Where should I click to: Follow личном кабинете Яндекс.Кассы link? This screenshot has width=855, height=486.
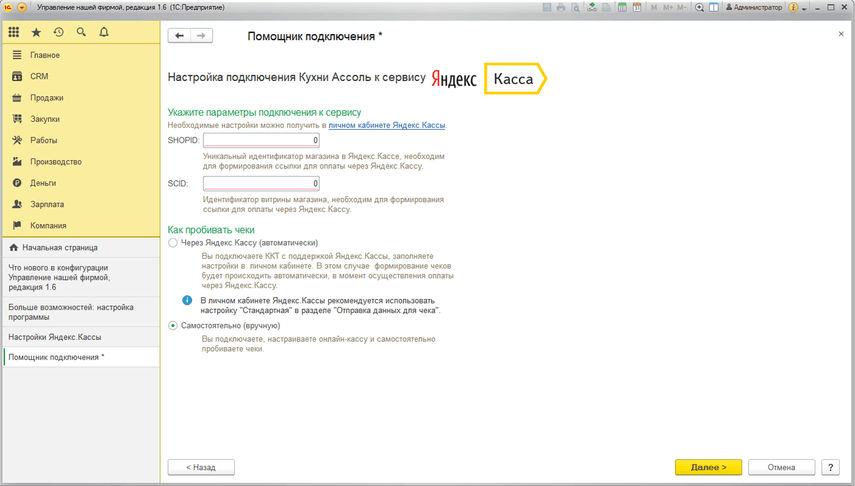(387, 125)
